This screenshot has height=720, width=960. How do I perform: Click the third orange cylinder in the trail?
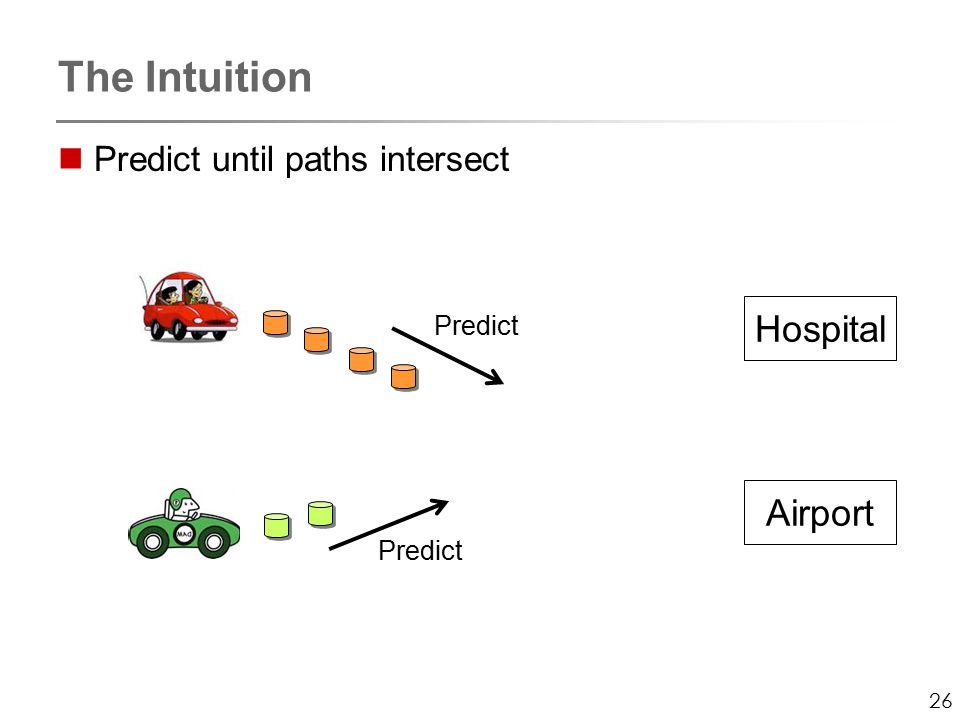(x=362, y=360)
